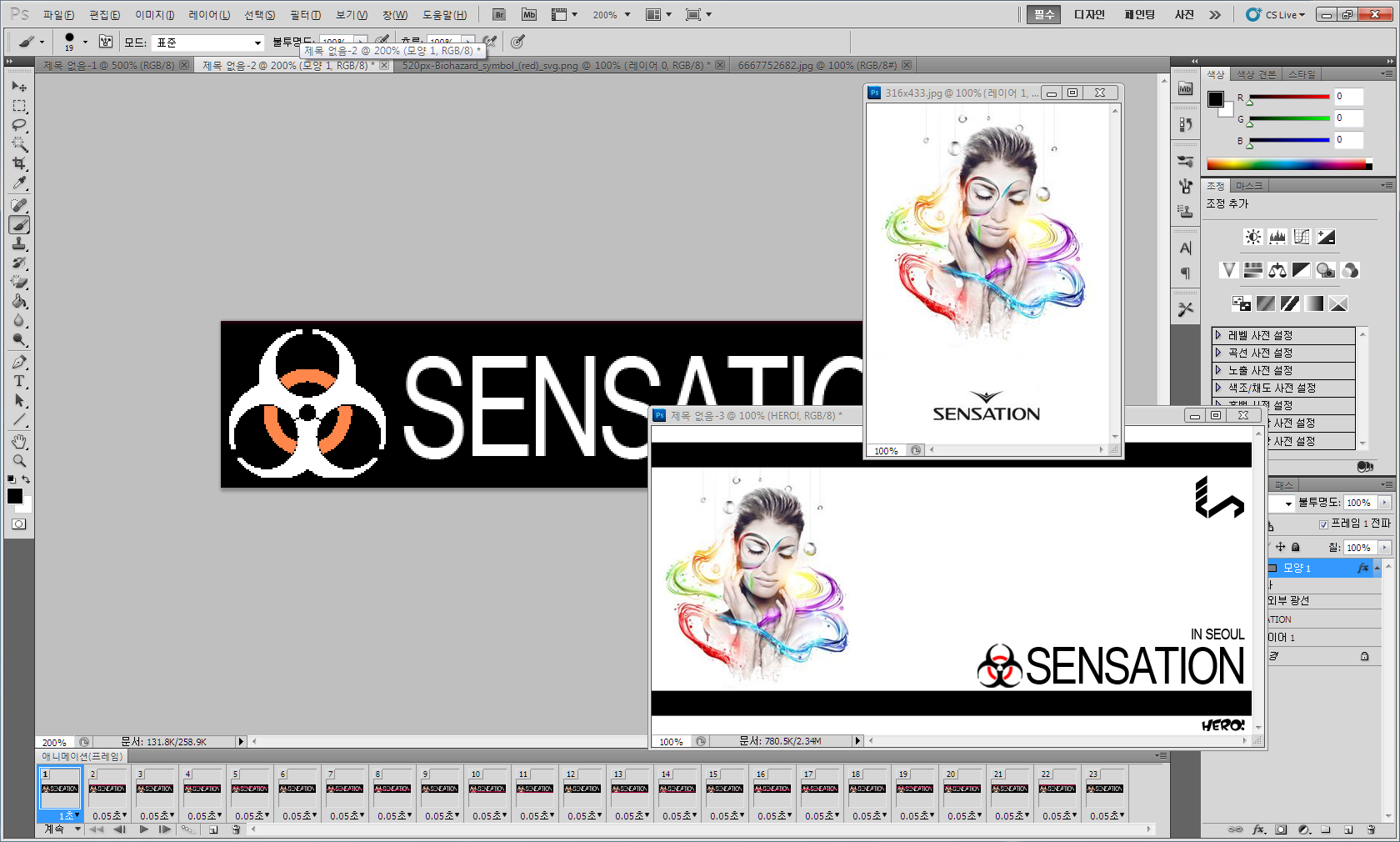Screen dimensions: 1400x842
Task: Switch to the 마스크 tab
Action: (x=1249, y=186)
